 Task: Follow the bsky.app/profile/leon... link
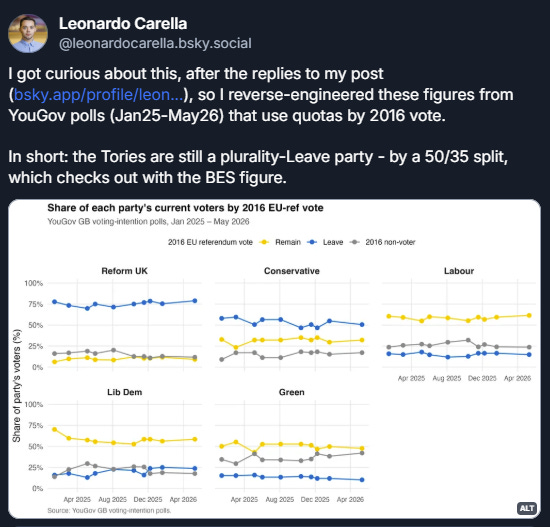pyautogui.click(x=99, y=95)
